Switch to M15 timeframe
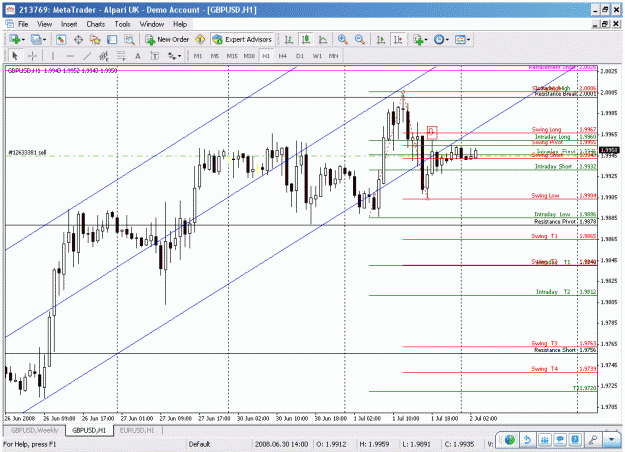This screenshot has width=625, height=452. (232, 56)
